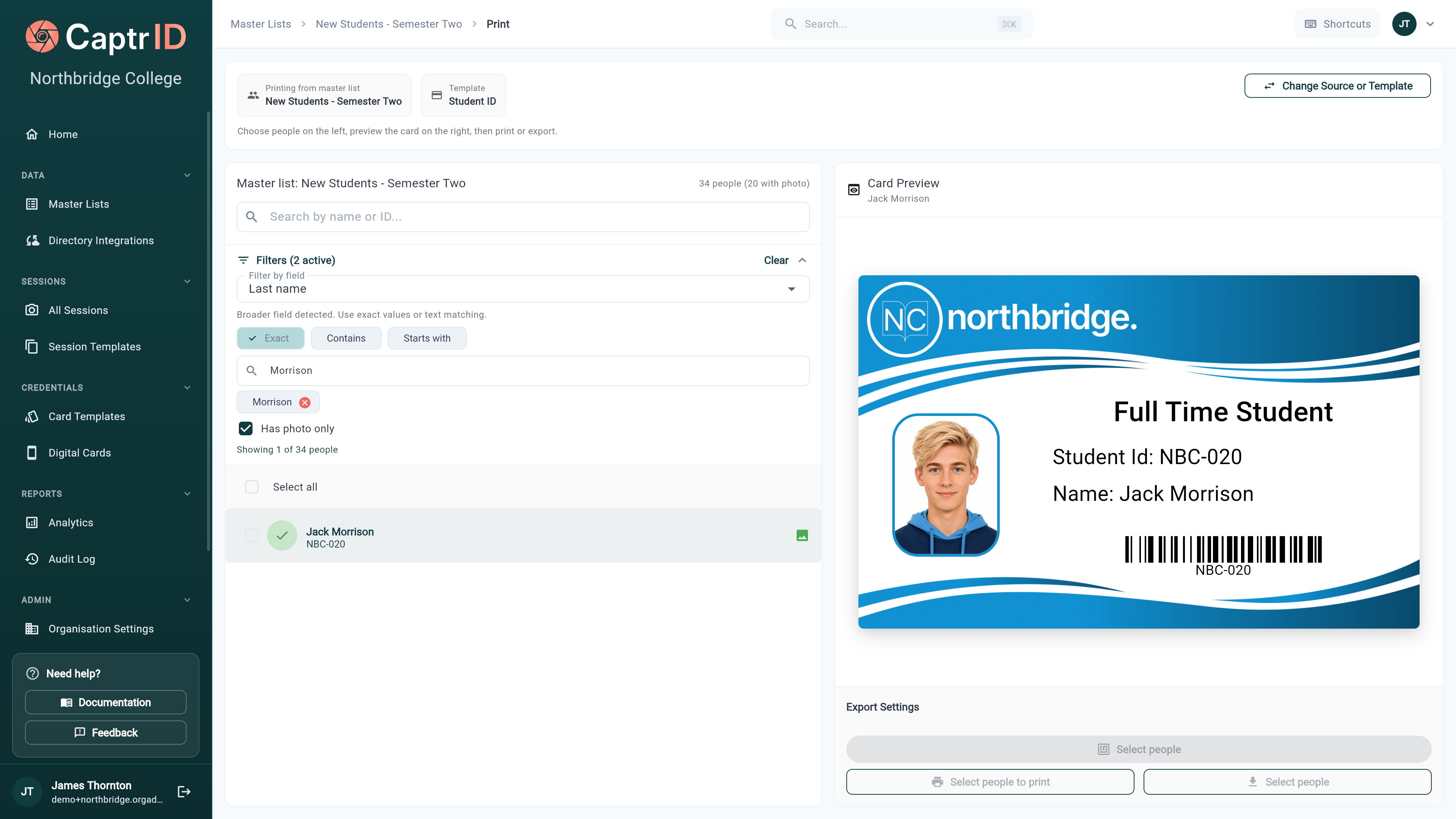Click the filter value magnifier icon
This screenshot has width=1456, height=819.
point(251,370)
